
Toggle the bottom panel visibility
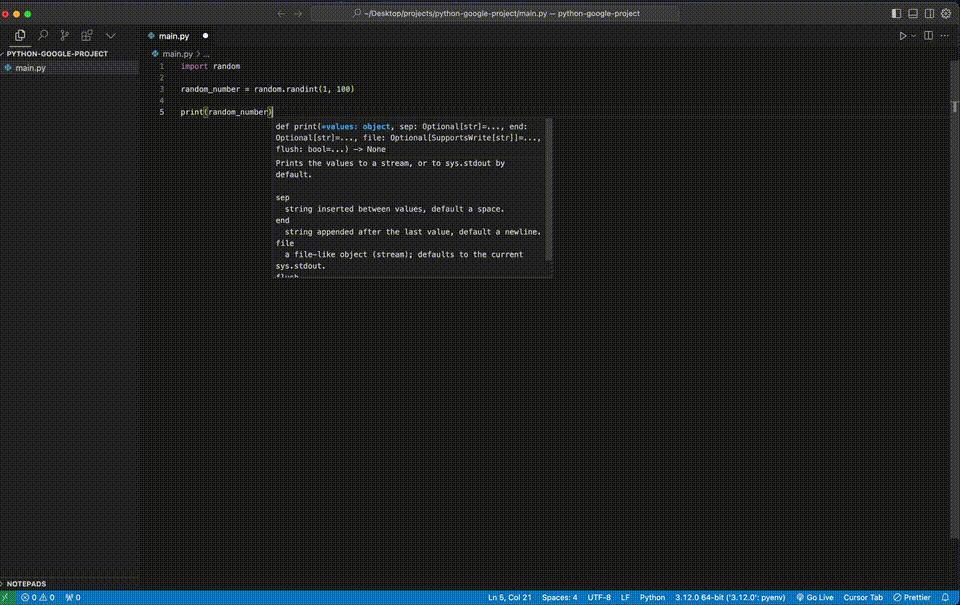point(910,14)
